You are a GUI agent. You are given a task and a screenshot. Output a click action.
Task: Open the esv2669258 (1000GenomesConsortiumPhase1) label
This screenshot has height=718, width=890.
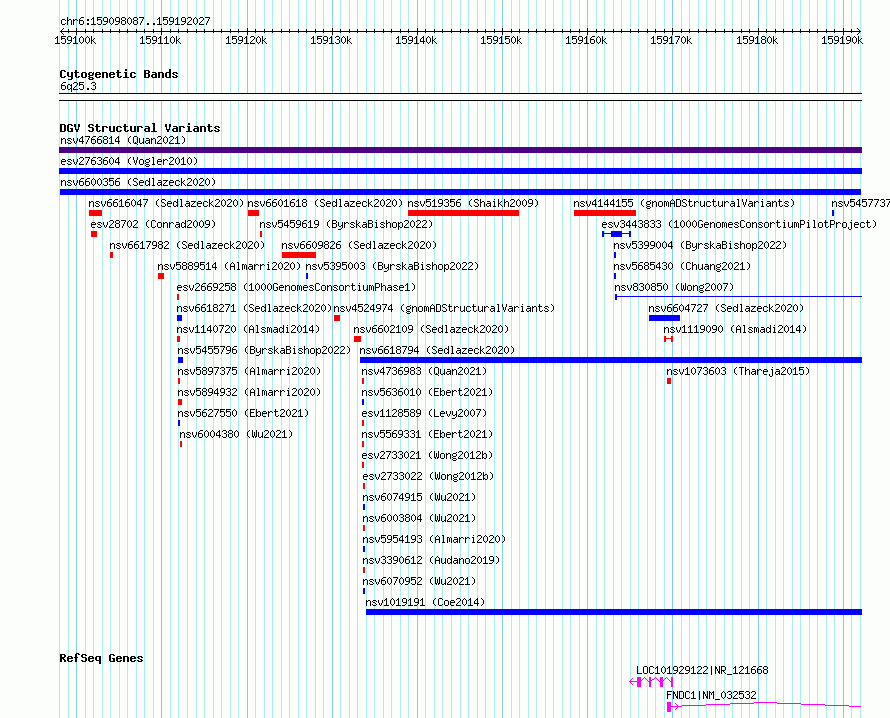[296, 287]
